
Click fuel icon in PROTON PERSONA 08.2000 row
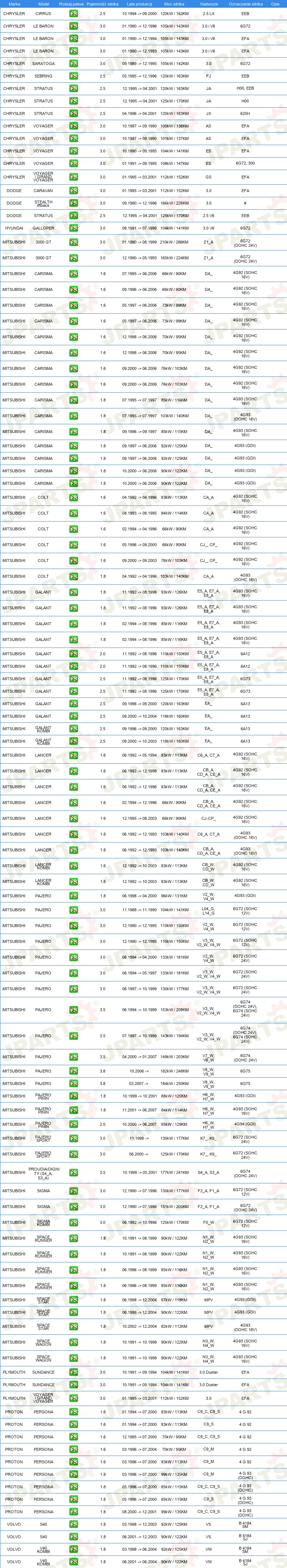[x=73, y=1512]
